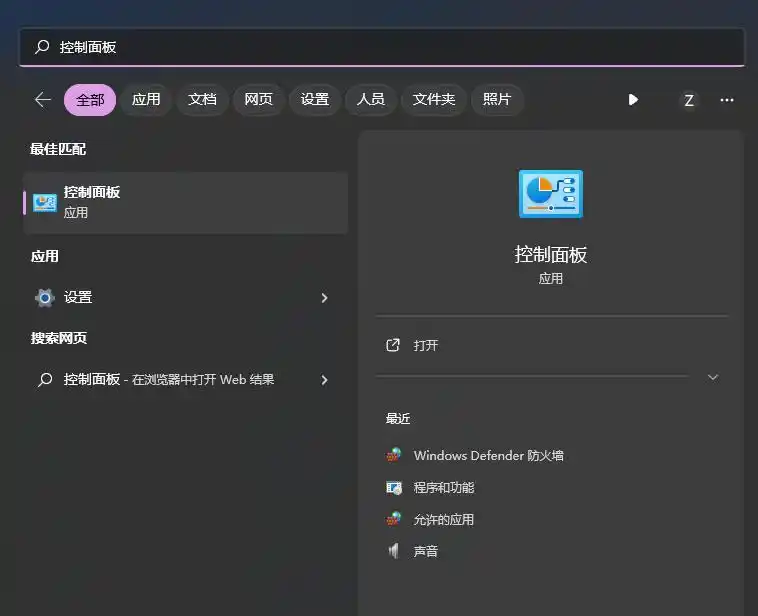The width and height of the screenshot is (758, 616).
Task: Open recent item 允许的应用
Action: 443,520
